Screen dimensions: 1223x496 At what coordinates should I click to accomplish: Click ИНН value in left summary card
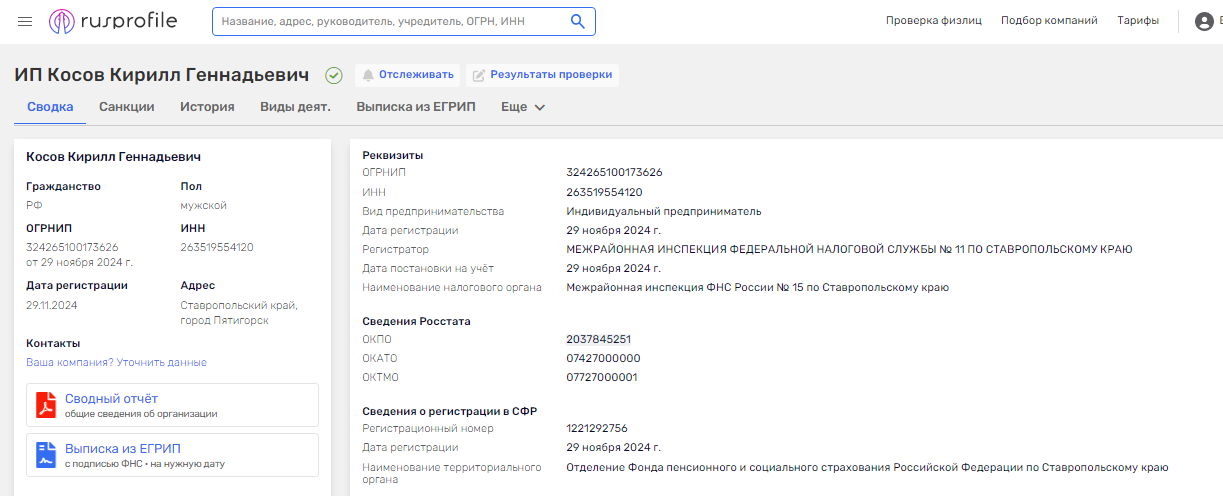[x=217, y=247]
